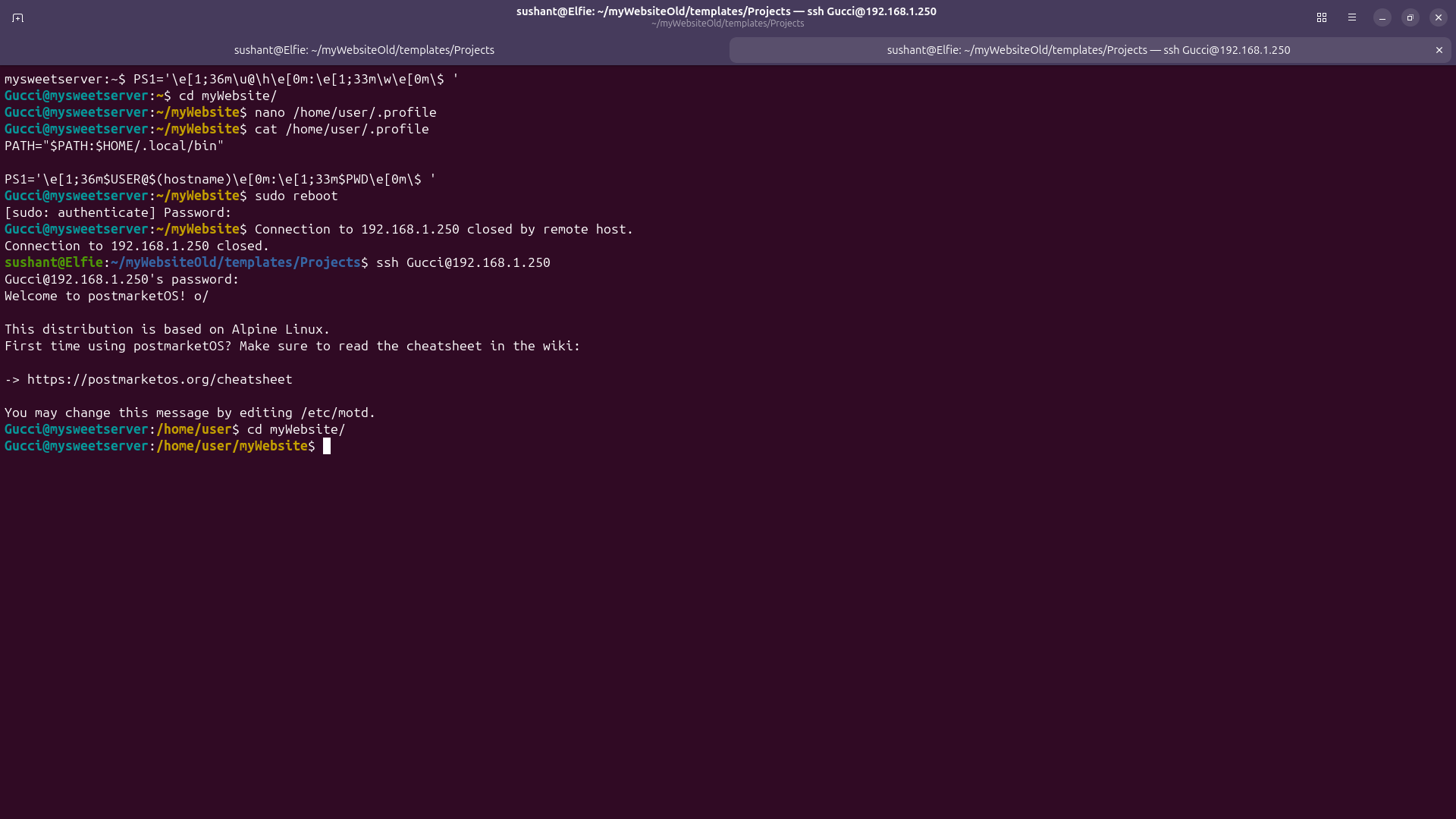Open the terminal hamburger menu
The width and height of the screenshot is (1456, 819).
pyautogui.click(x=1352, y=17)
